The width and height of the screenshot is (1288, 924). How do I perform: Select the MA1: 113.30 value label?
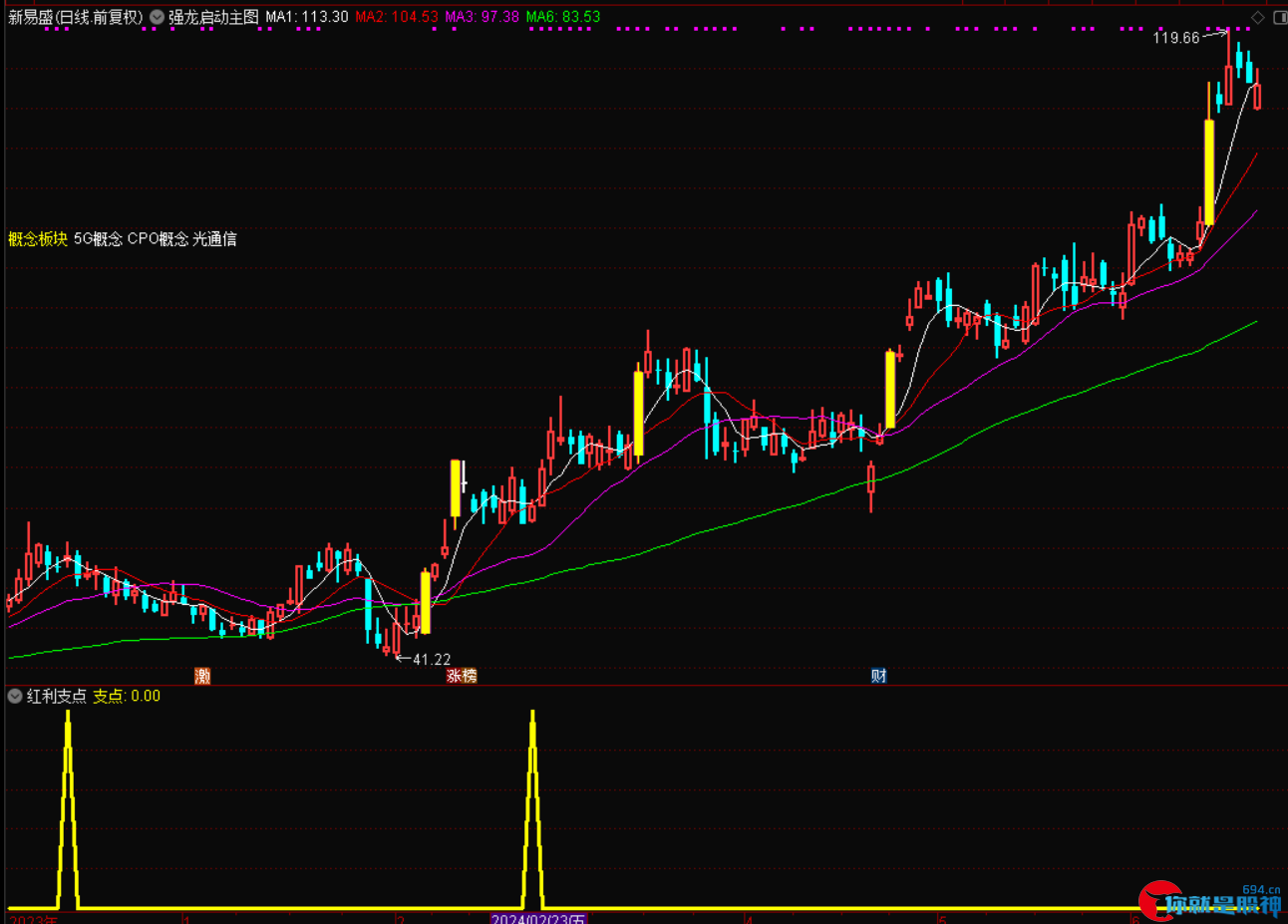pos(307,17)
